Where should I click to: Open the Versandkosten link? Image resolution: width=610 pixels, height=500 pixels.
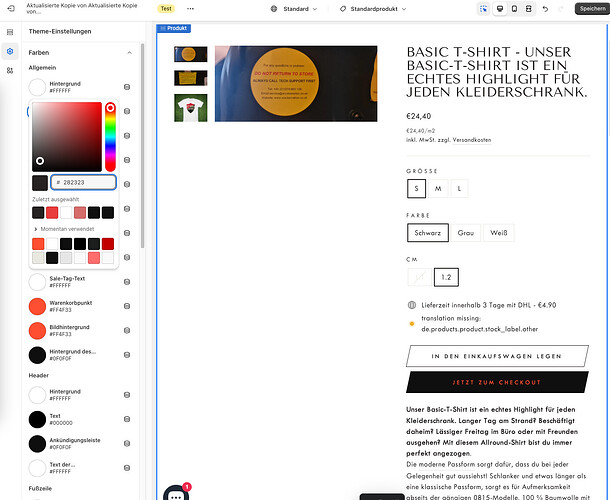tap(472, 140)
